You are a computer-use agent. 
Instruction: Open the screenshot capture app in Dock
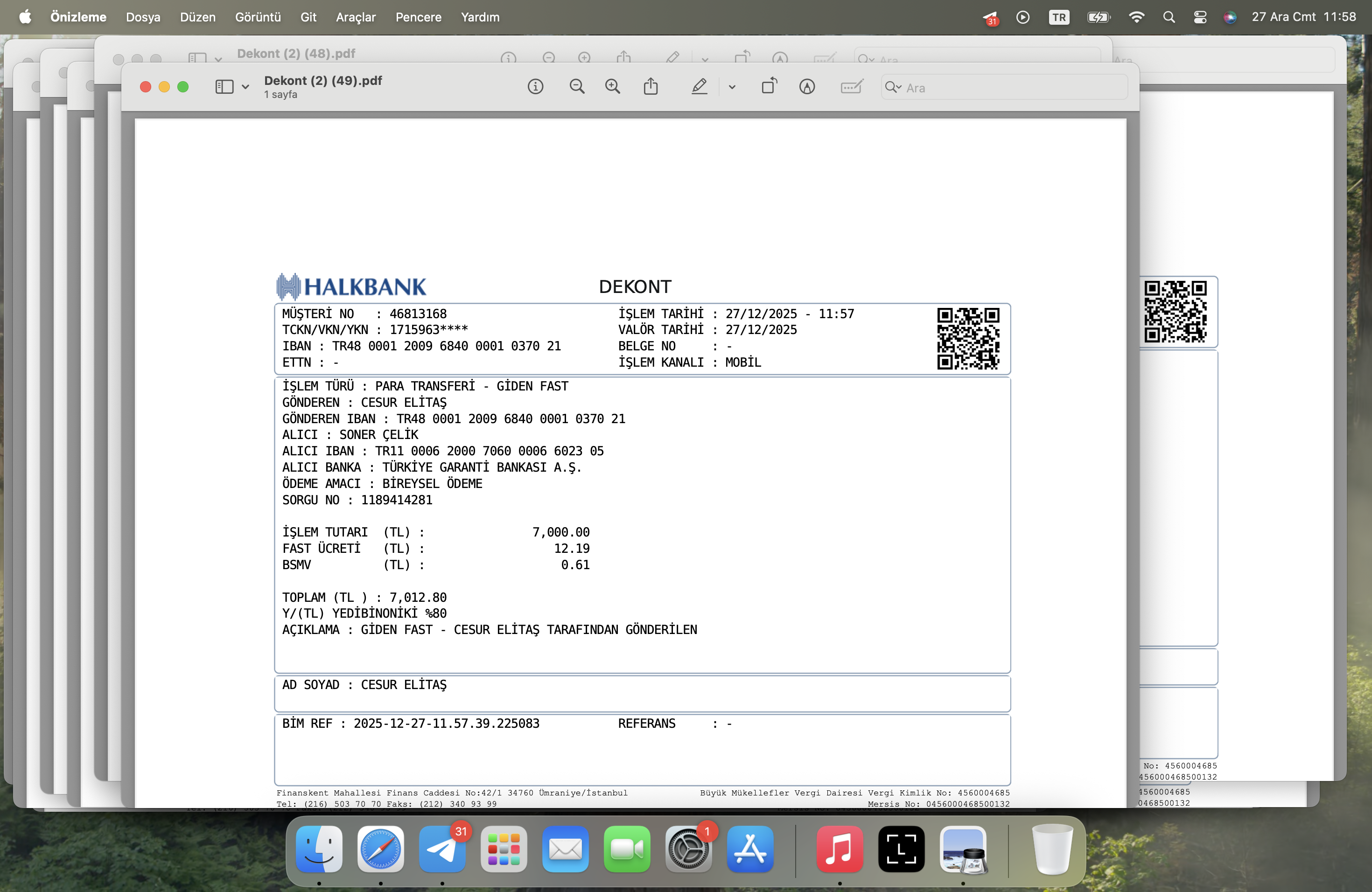point(902,849)
